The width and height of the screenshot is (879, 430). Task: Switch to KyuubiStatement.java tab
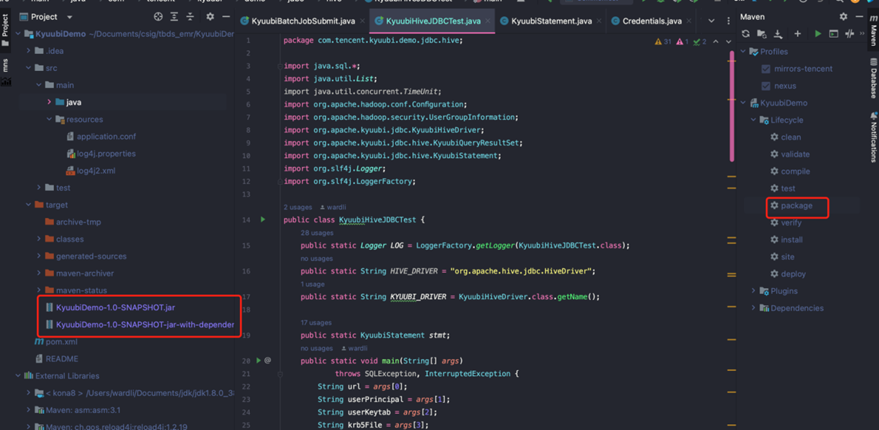(x=546, y=20)
